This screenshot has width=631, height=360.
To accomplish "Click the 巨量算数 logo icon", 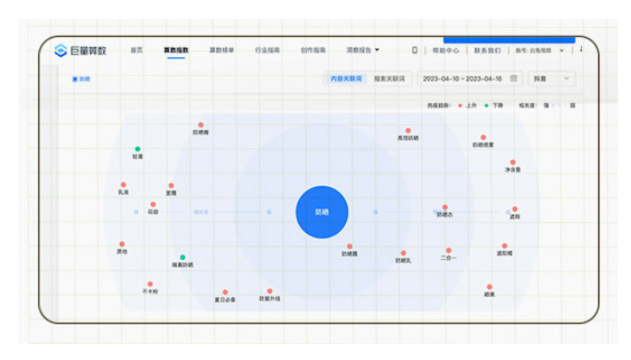I will pyautogui.click(x=60, y=50).
